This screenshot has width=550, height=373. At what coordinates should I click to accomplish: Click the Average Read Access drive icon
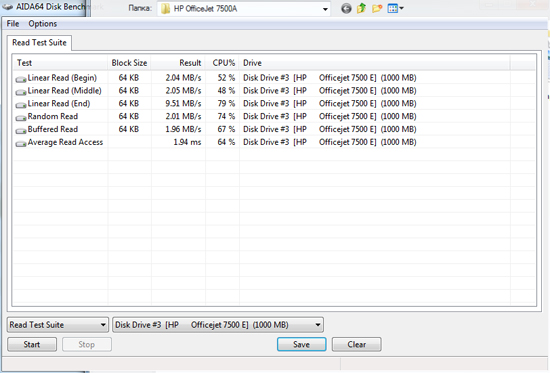[21, 144]
